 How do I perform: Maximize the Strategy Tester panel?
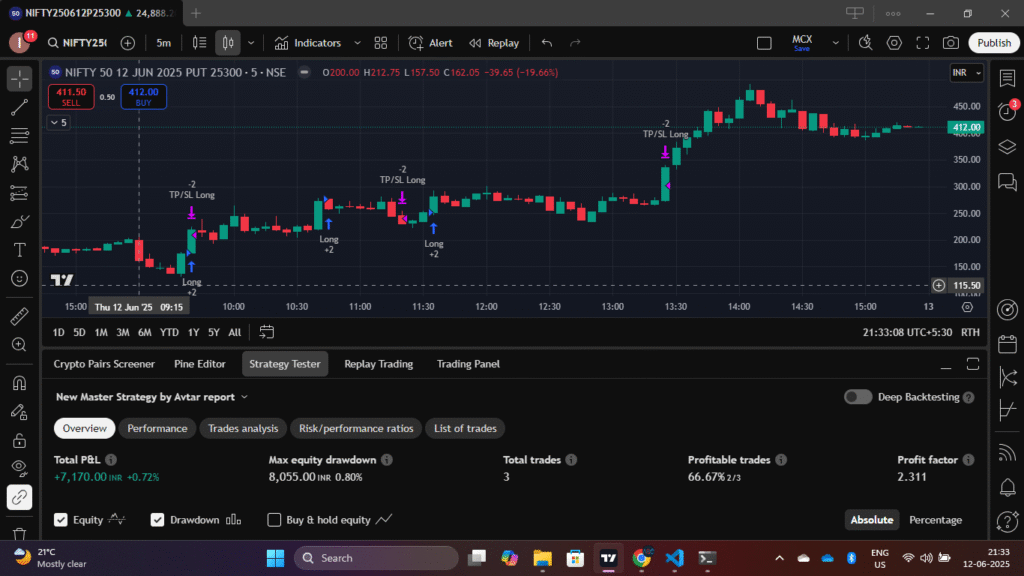point(973,364)
